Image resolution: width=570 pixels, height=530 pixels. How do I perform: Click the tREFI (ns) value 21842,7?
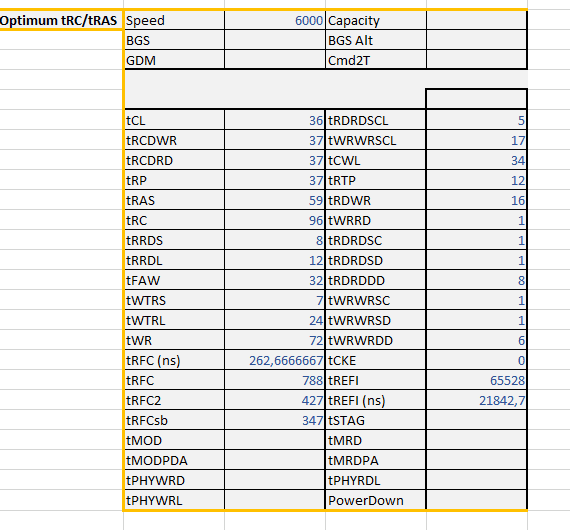(x=476, y=400)
